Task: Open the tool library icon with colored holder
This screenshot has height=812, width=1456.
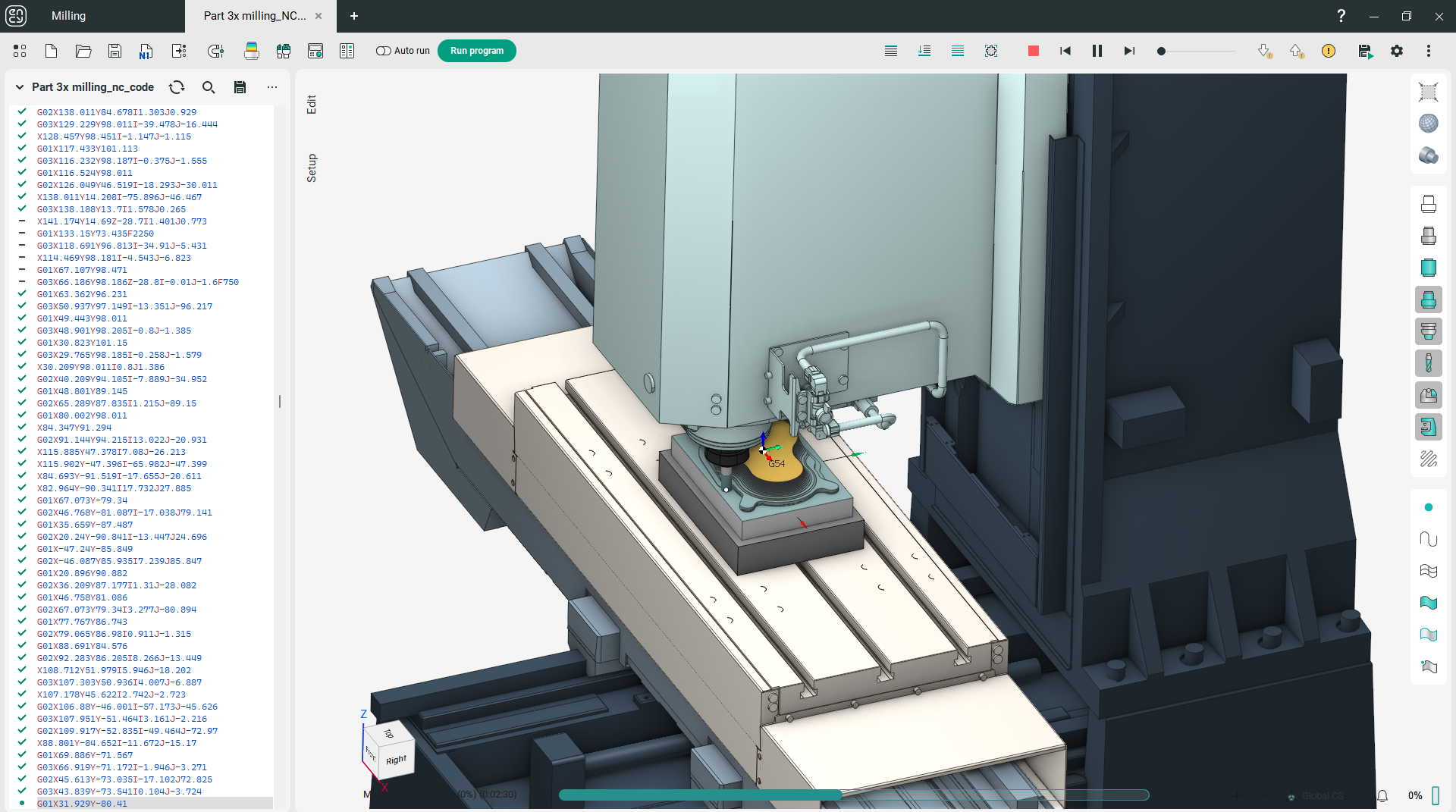Action: (x=252, y=51)
